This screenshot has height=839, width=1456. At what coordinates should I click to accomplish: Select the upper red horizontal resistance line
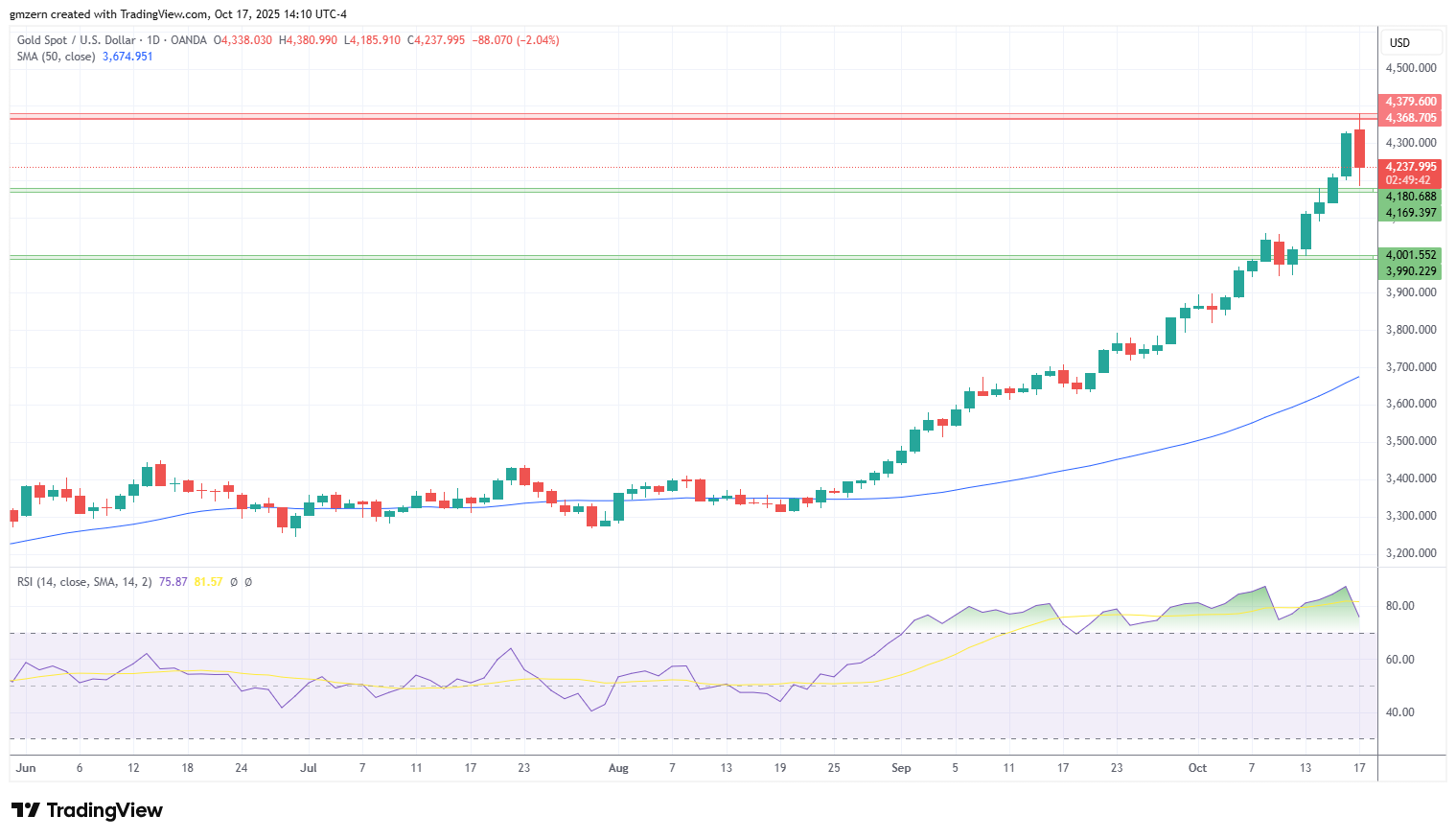671,114
